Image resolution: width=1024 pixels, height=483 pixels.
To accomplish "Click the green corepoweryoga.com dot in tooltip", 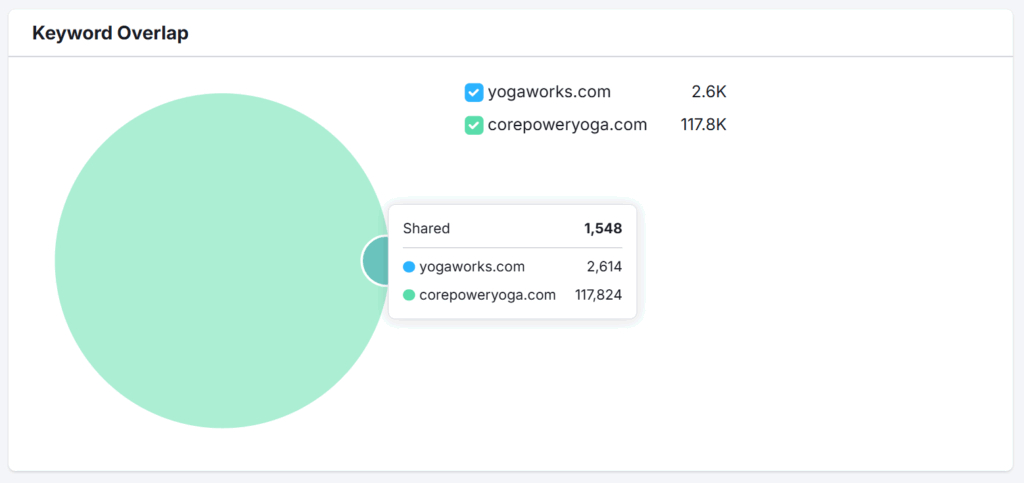I will 409,295.
